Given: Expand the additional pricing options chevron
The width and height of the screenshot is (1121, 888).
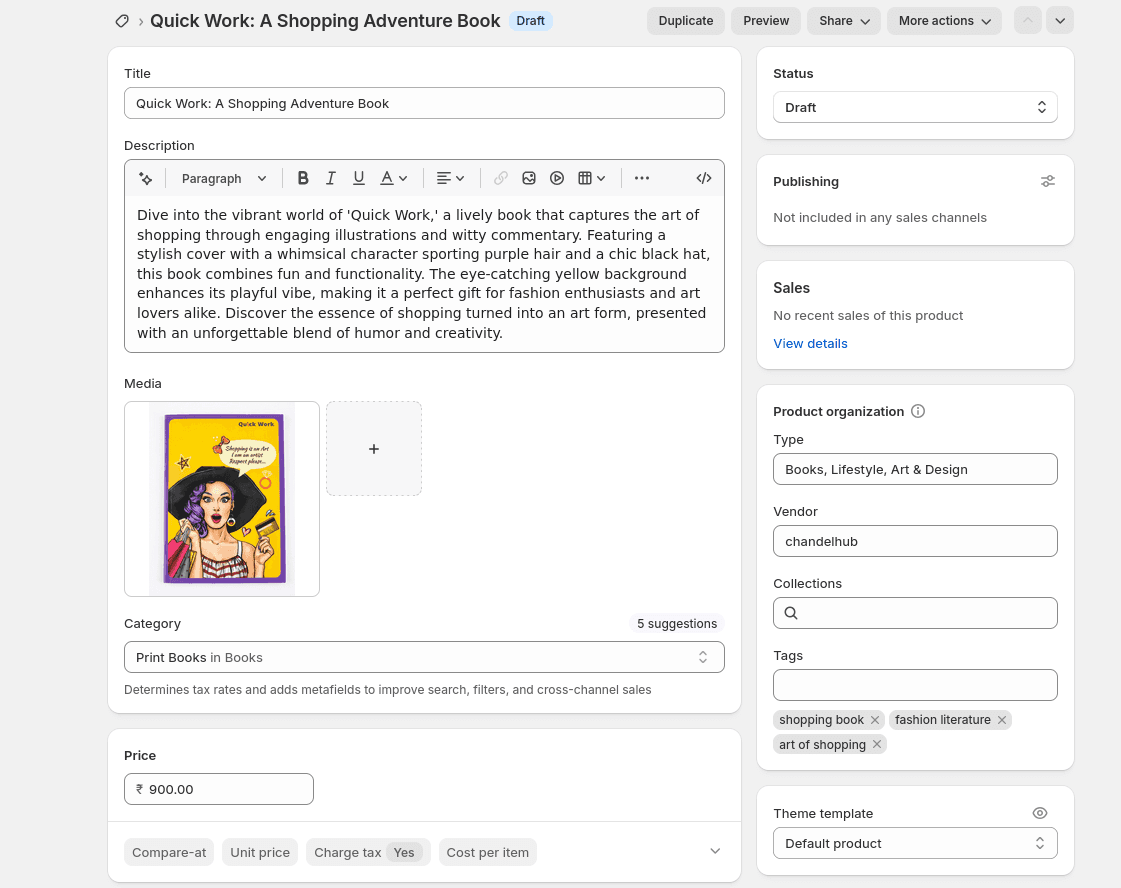Looking at the screenshot, I should (x=715, y=852).
